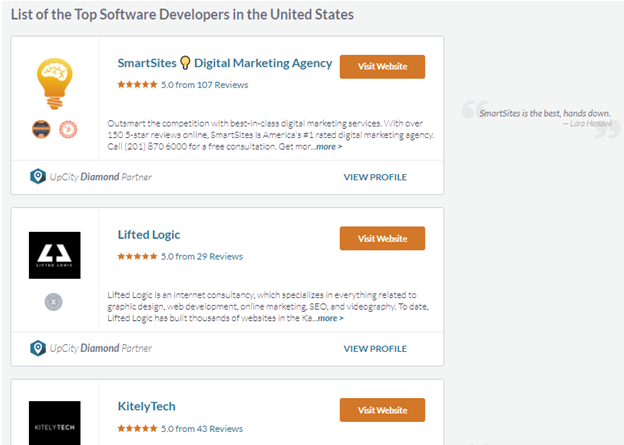Screen dimensions: 624x445
Task: Click UpCity Diamond Partner label for SmartSites
Action: tap(101, 177)
